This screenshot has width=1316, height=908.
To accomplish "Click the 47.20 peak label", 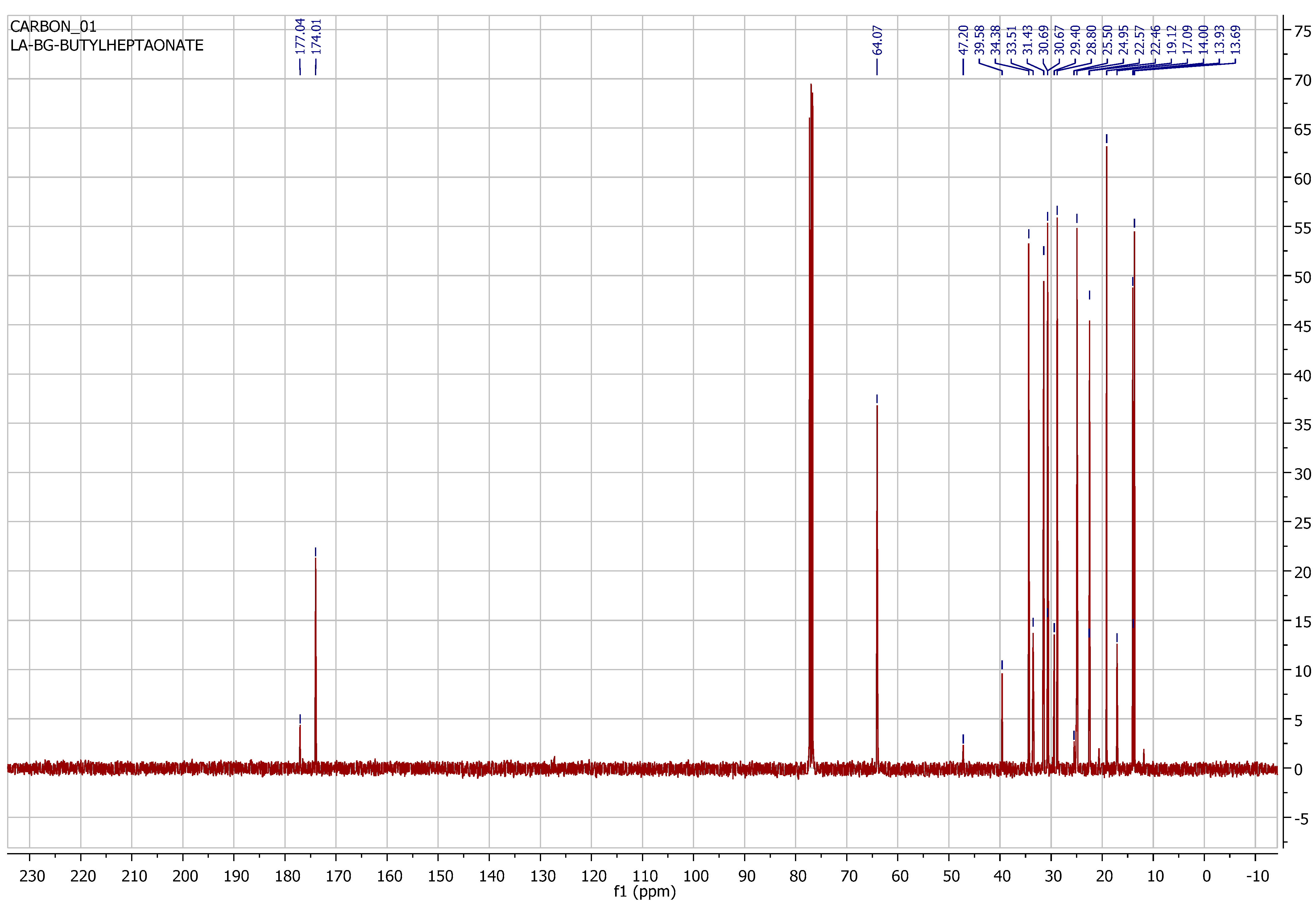I will click(963, 40).
